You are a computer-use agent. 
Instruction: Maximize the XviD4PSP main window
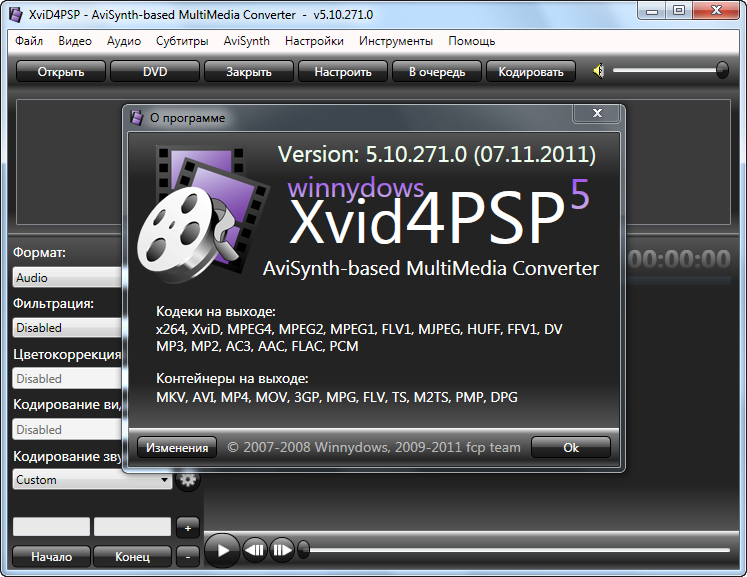pos(679,11)
